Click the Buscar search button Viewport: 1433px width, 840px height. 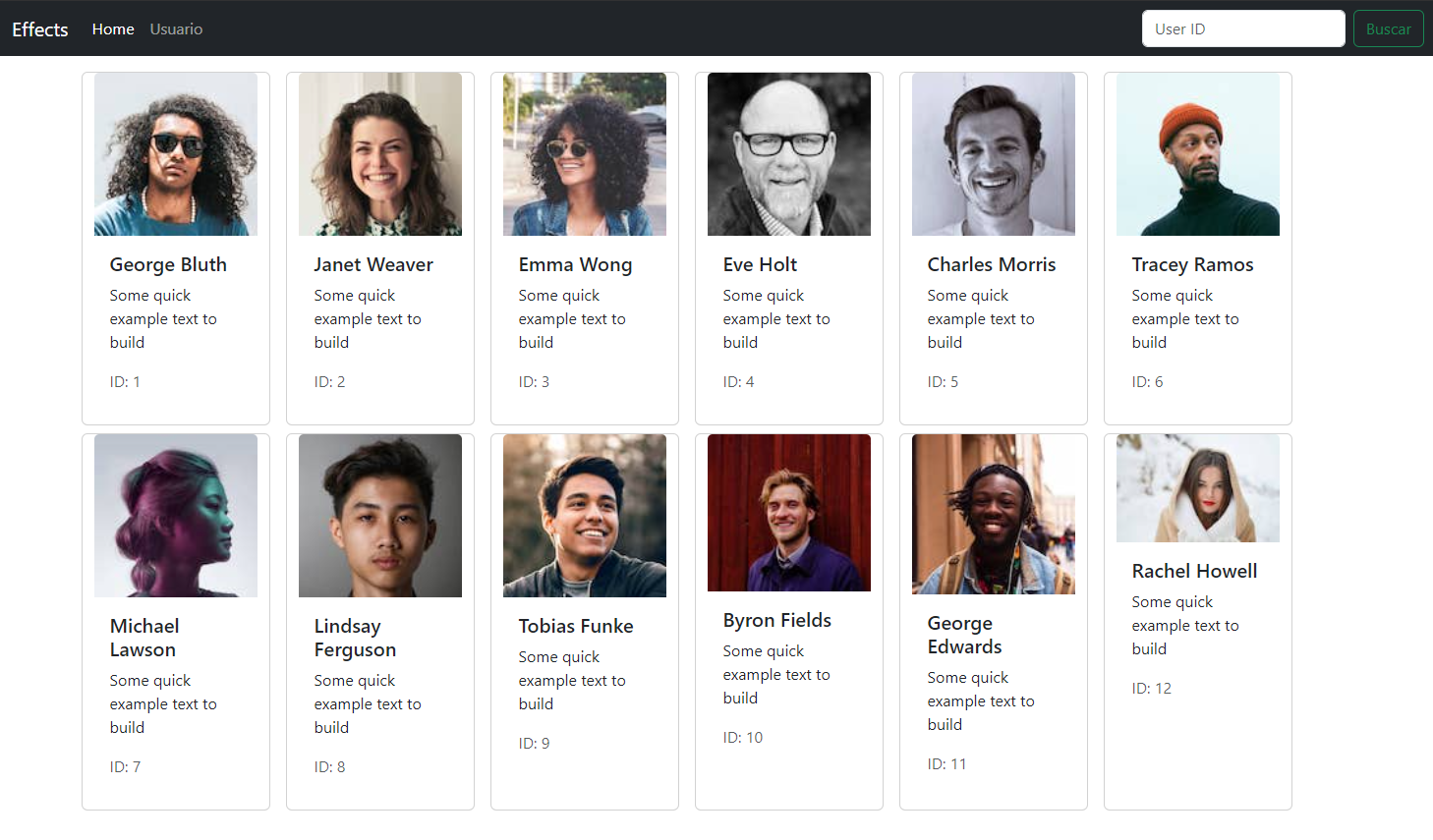(1388, 28)
